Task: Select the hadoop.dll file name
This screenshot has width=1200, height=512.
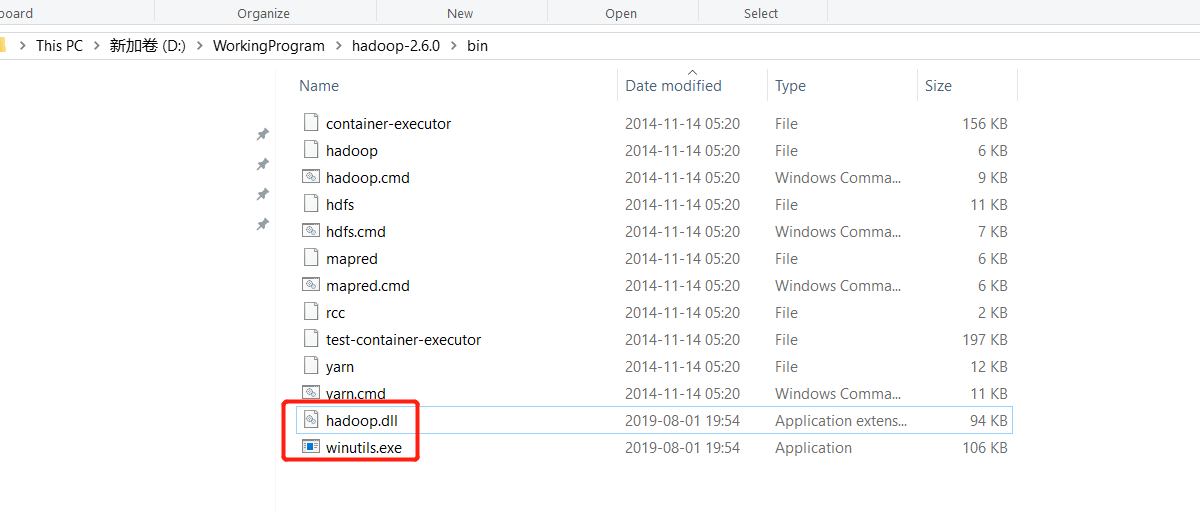Action: click(x=362, y=421)
